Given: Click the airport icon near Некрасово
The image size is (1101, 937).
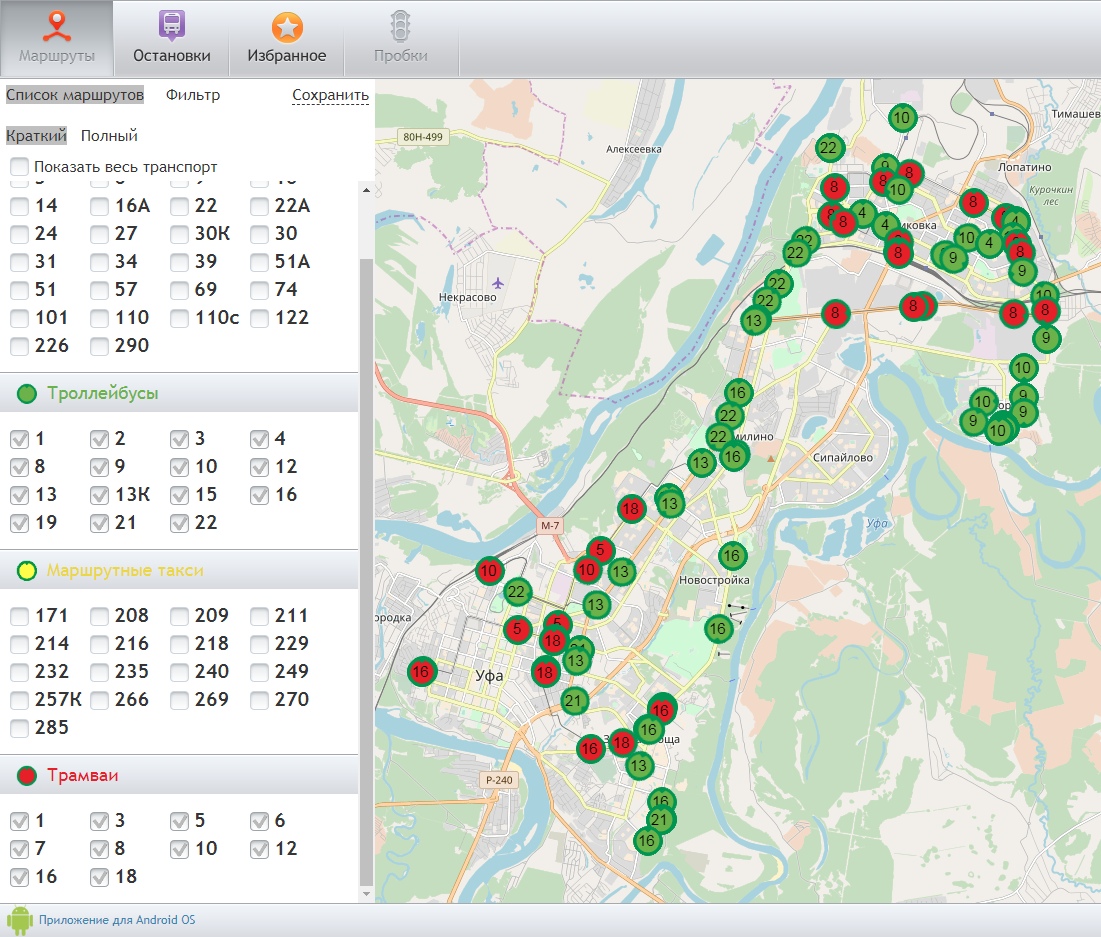Looking at the screenshot, I should (499, 284).
